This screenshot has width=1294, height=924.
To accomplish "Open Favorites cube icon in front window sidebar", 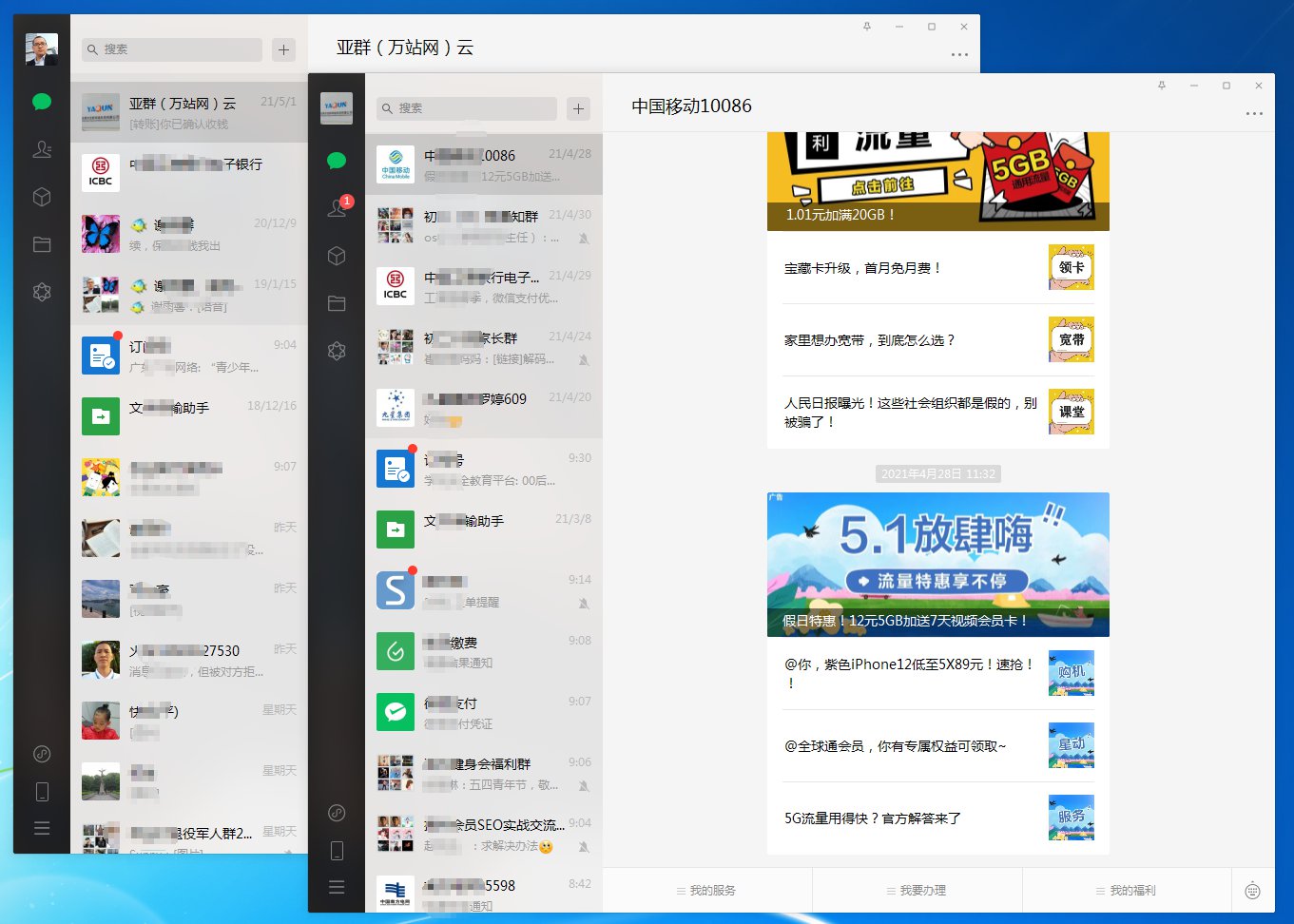I will [x=336, y=256].
